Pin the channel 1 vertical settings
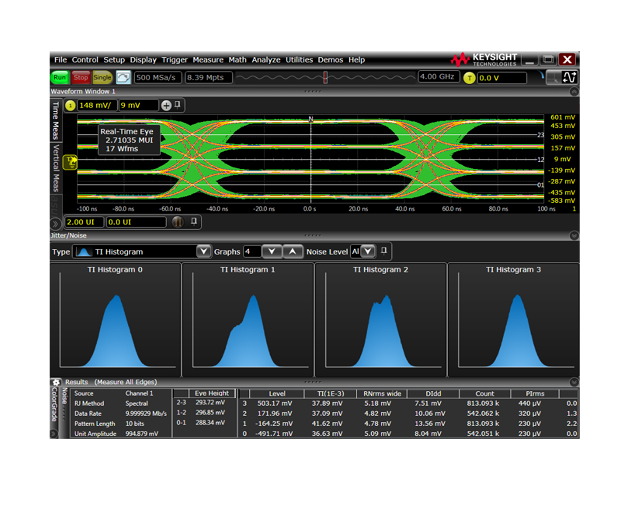 [178, 105]
